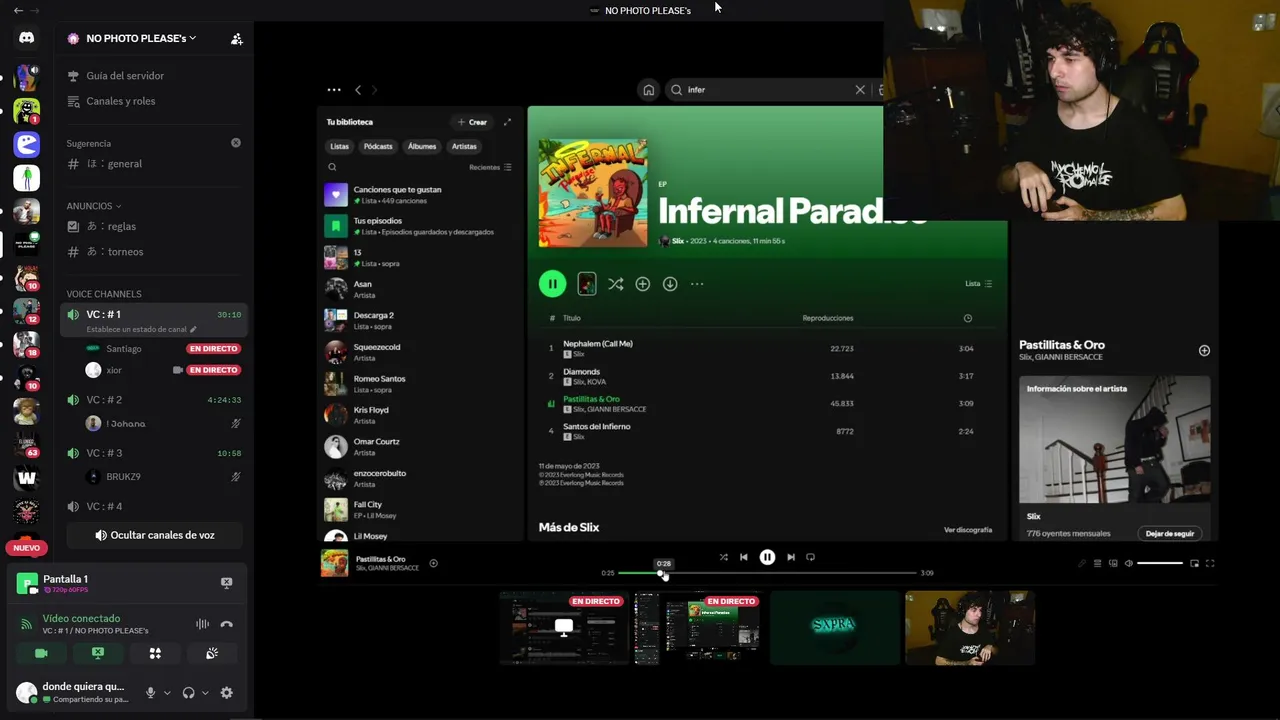
Task: Go back with Spotify back arrow
Action: coord(358,90)
